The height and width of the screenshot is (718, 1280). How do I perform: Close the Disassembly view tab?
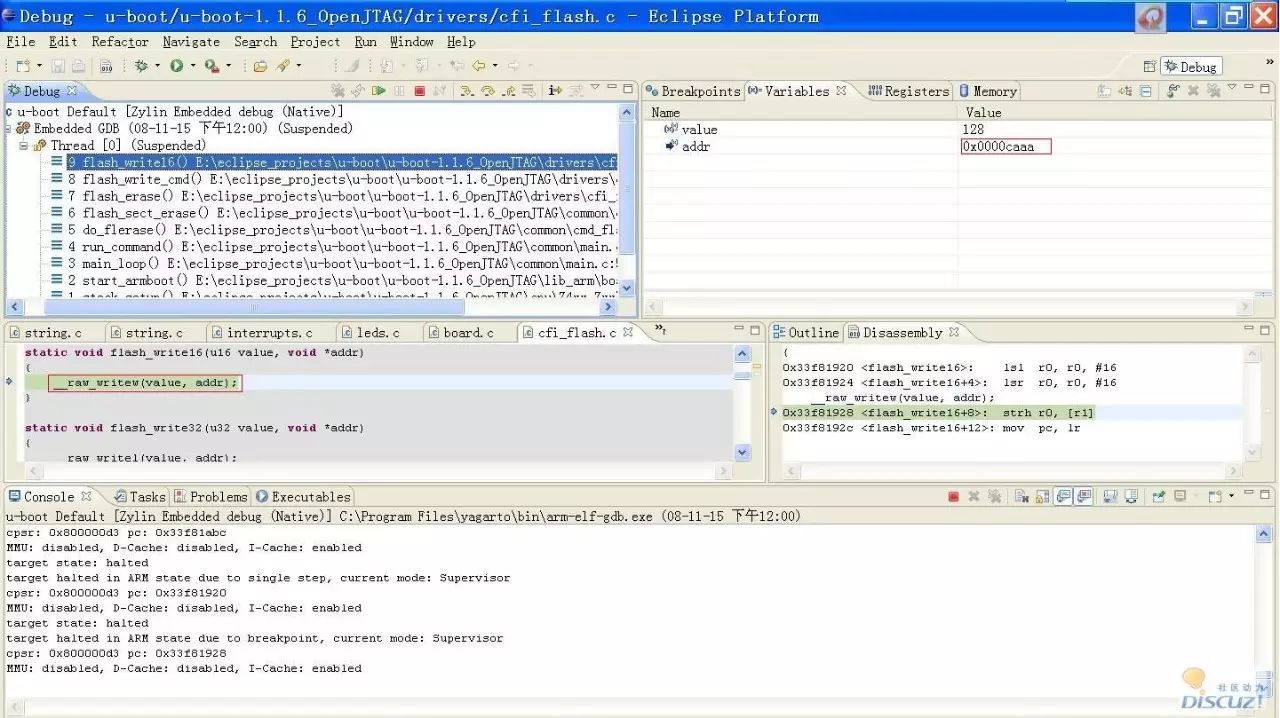(954, 332)
